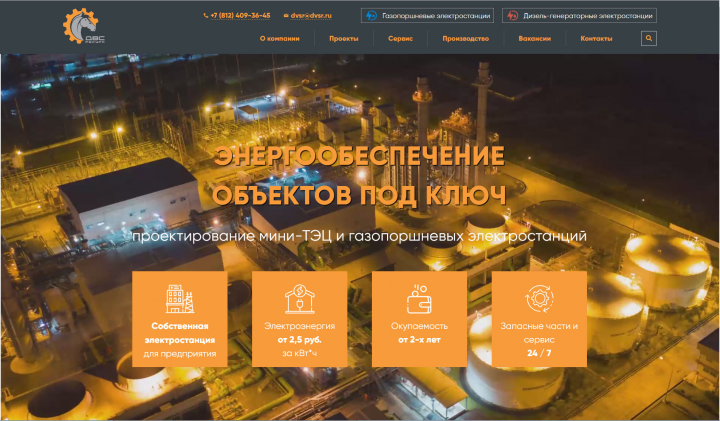720x421 pixels.
Task: Click the проектирование мини-ТЭЦ subtitle text
Action: [359, 236]
